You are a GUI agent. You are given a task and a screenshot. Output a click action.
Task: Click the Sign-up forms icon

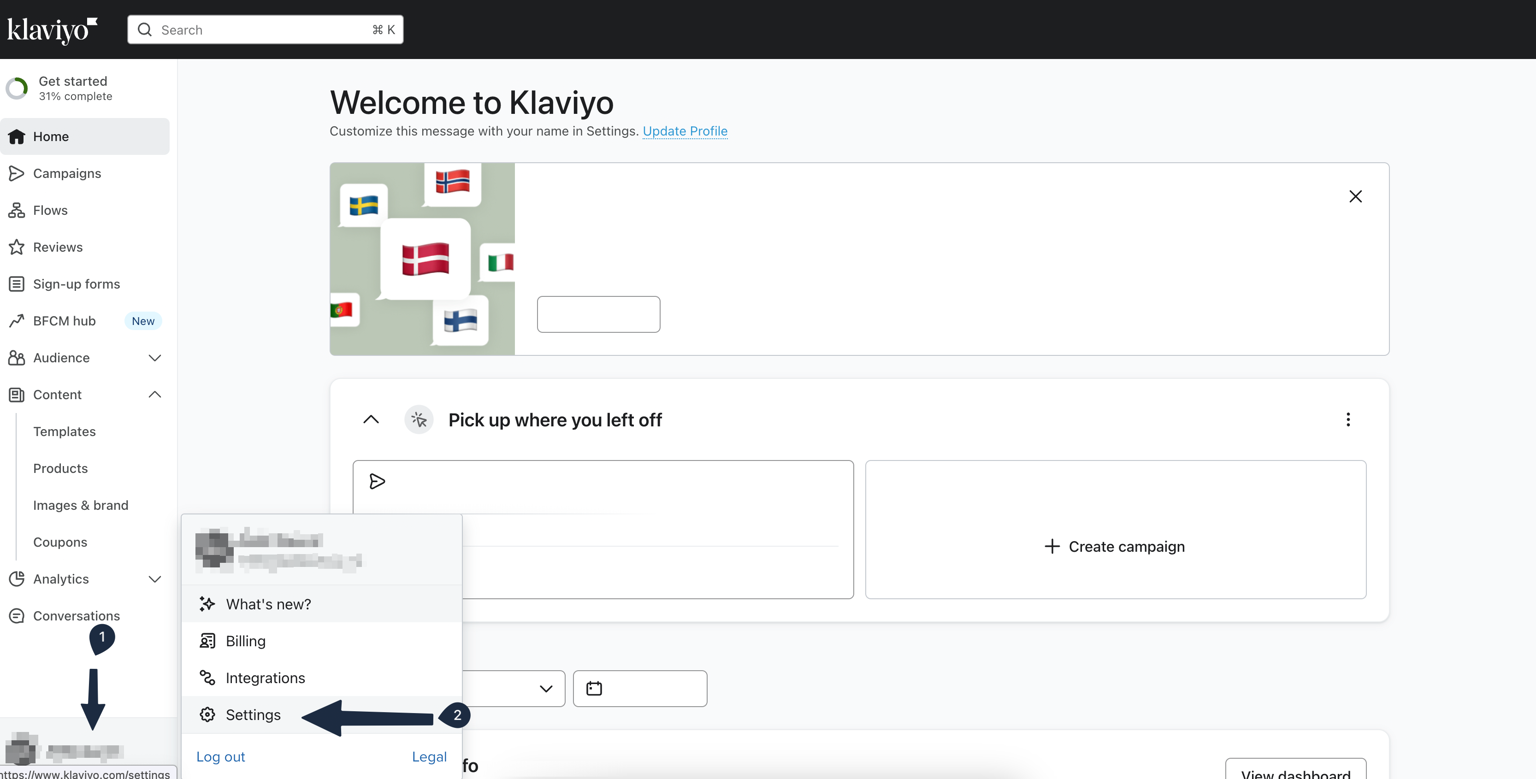click(x=17, y=284)
